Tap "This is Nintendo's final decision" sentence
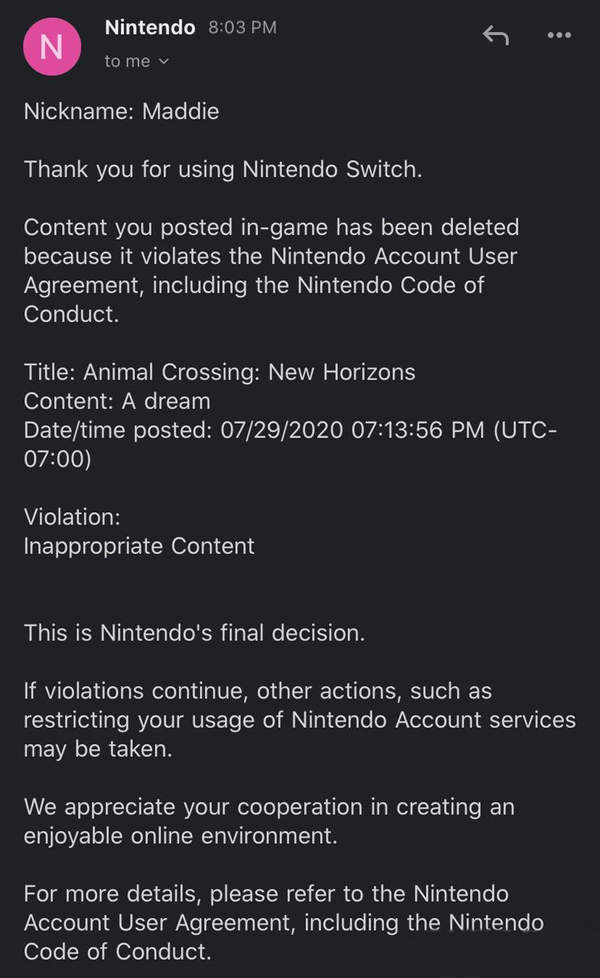 pos(194,632)
